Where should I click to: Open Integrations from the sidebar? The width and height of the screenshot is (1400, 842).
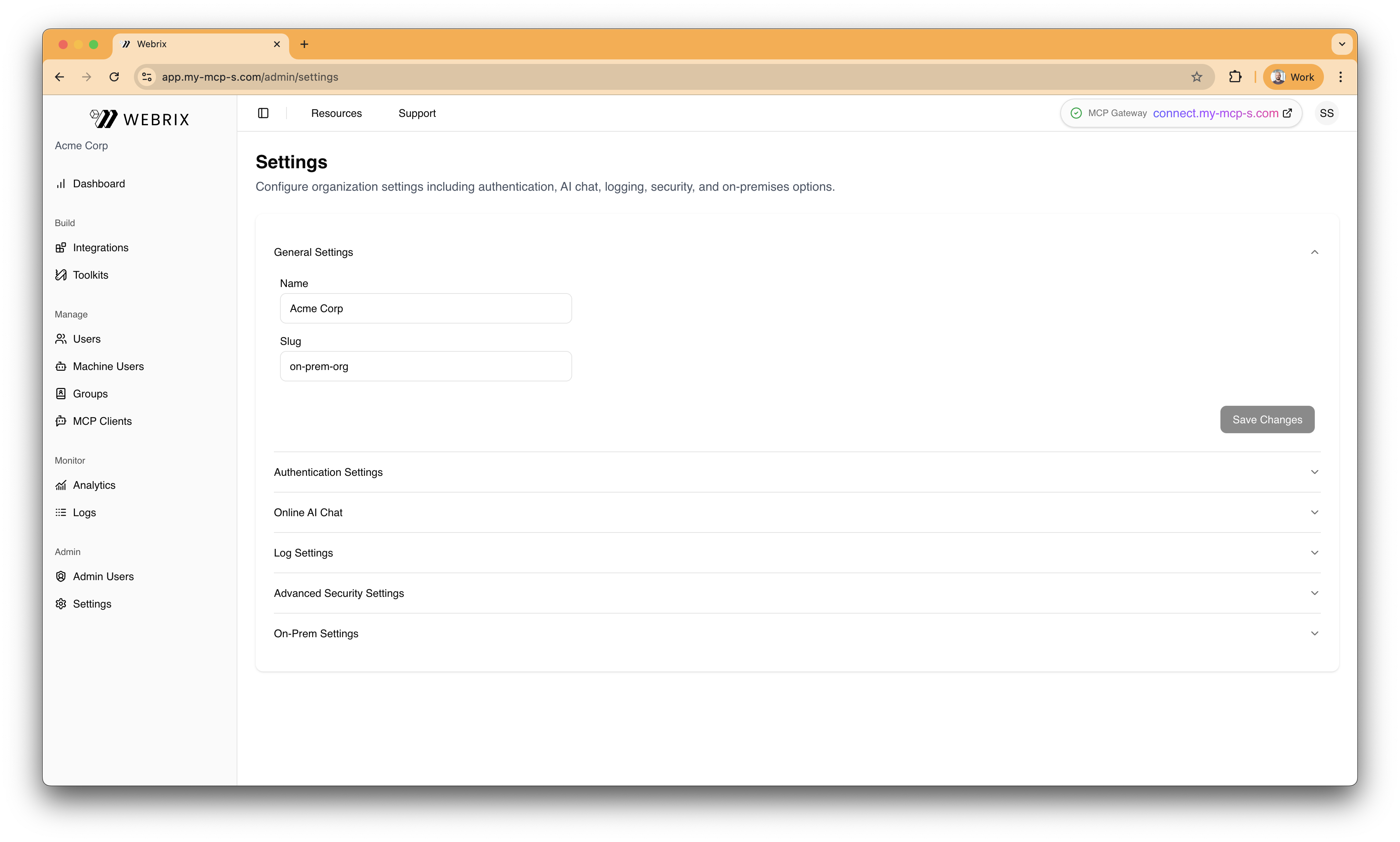pyautogui.click(x=100, y=247)
